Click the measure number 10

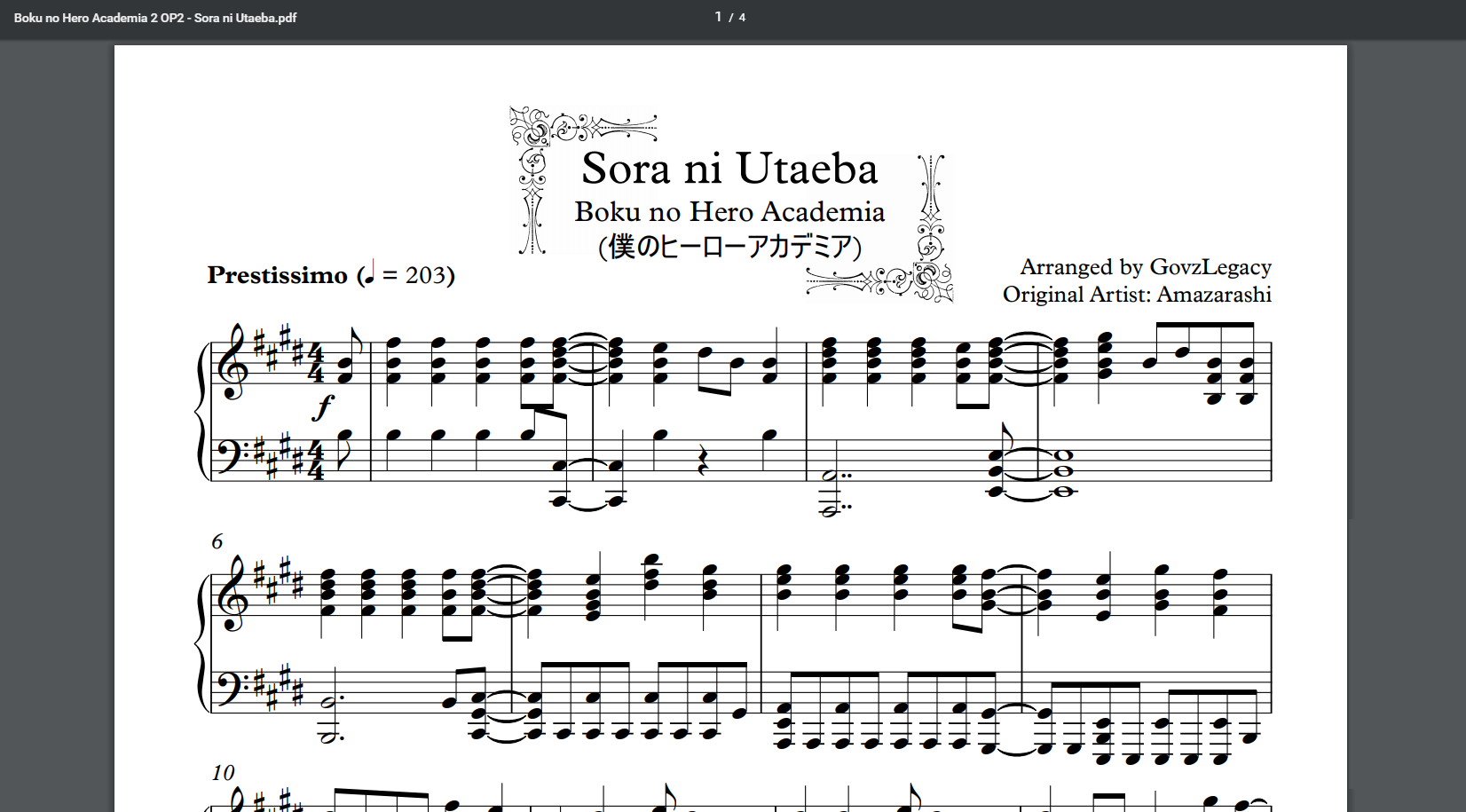(223, 772)
